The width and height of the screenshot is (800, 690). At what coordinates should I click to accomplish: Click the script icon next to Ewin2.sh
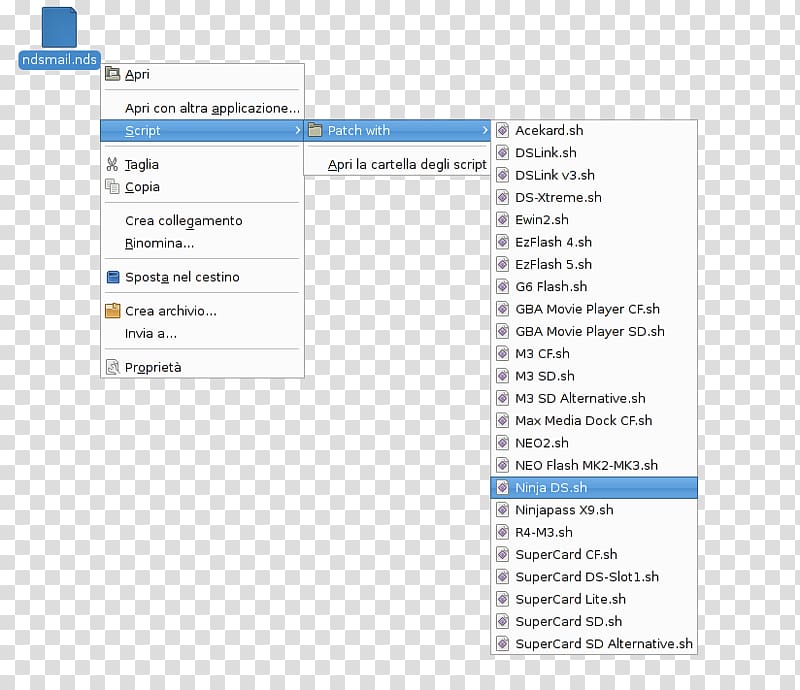tap(503, 219)
